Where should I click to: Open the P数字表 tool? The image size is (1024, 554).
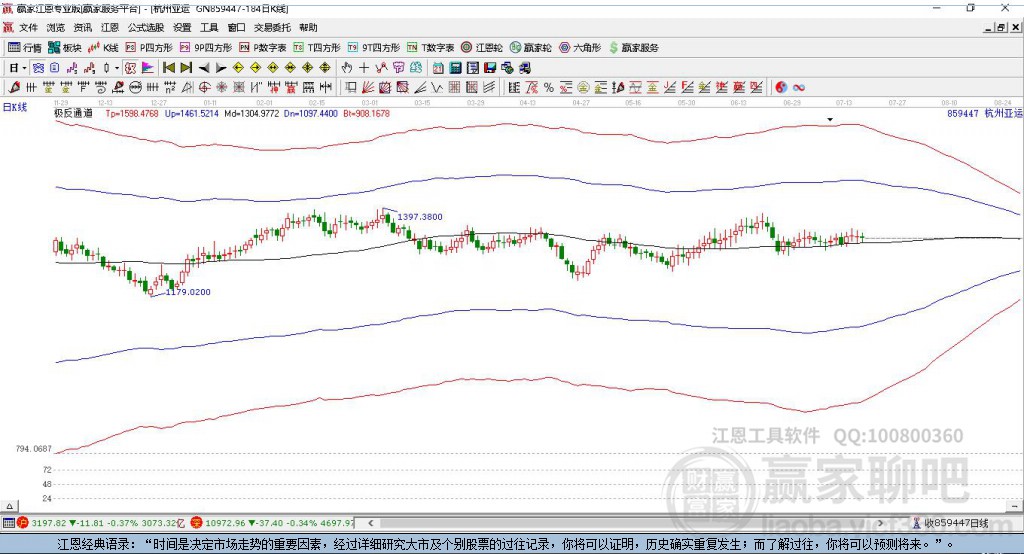pyautogui.click(x=263, y=48)
